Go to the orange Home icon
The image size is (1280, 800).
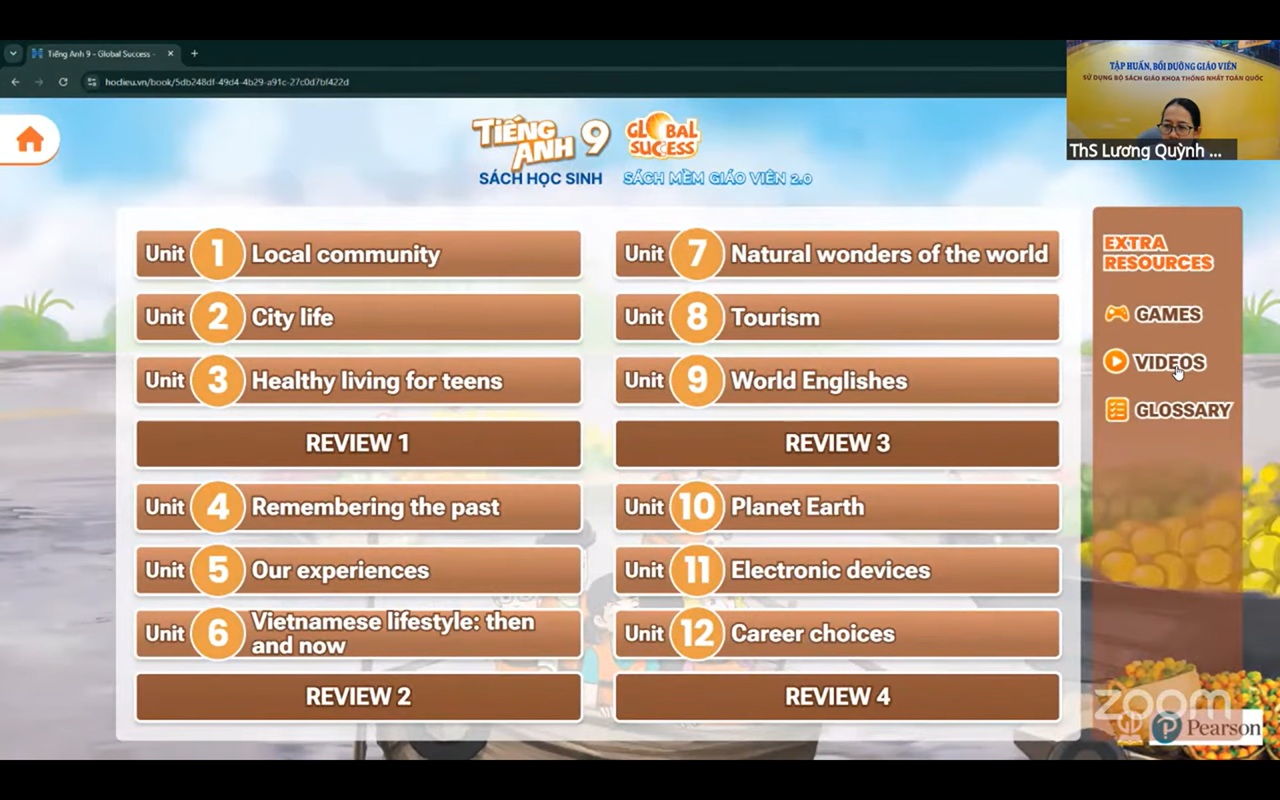[x=30, y=140]
